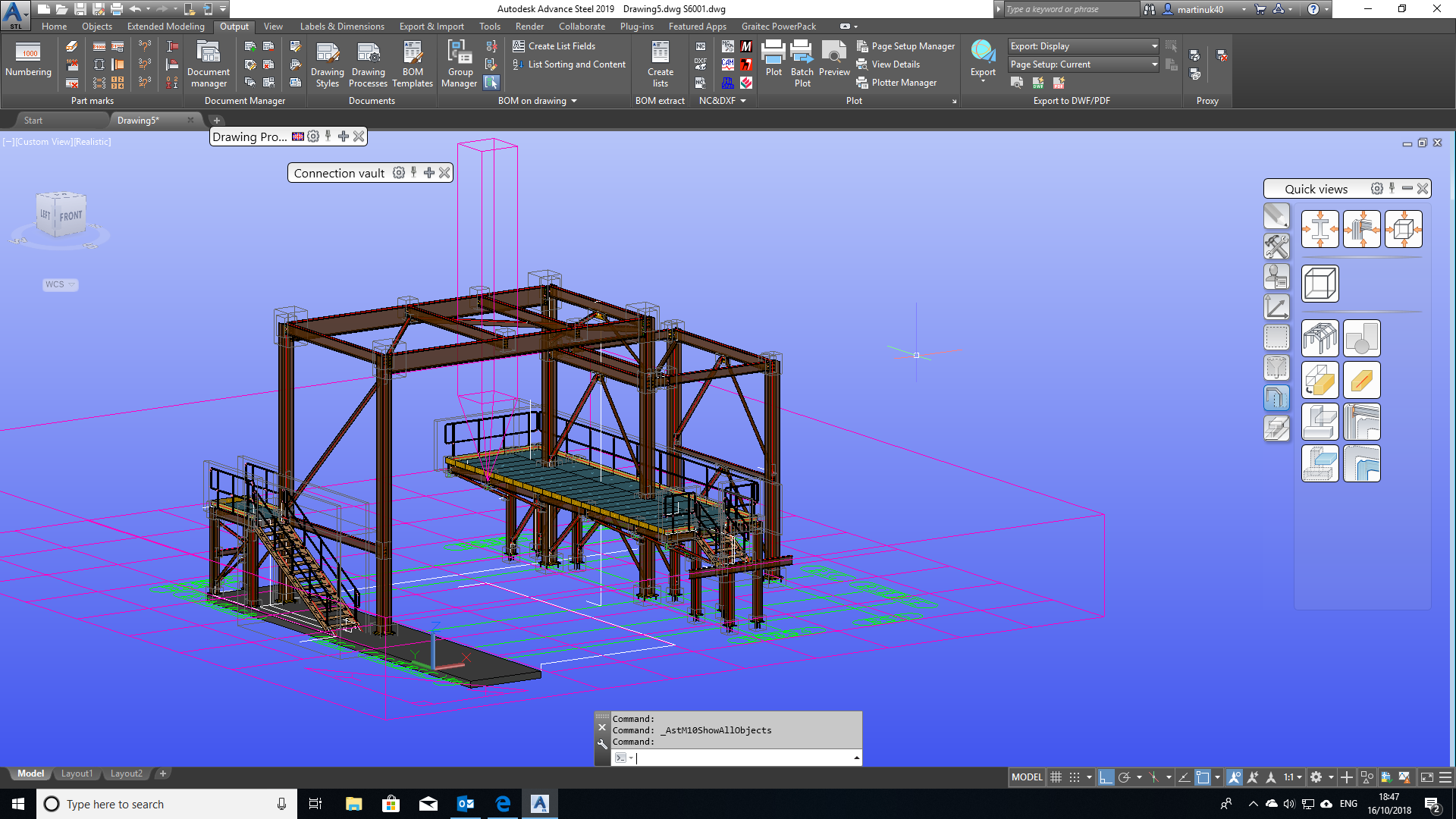The image size is (1456, 819).
Task: Open the Layout1 tab
Action: [x=77, y=773]
